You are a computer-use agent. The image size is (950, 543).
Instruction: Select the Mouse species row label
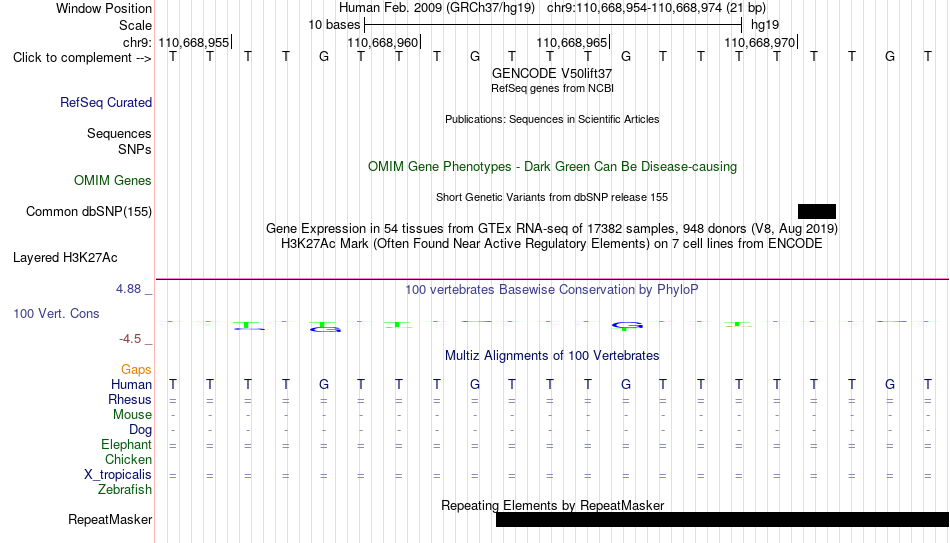tap(132, 415)
